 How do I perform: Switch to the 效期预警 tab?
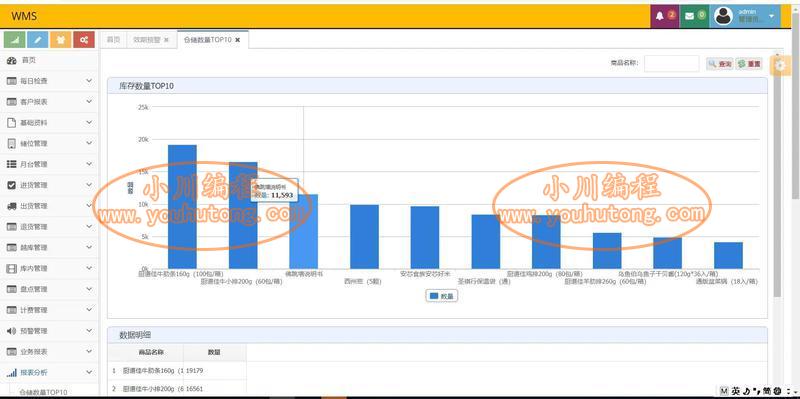click(146, 40)
